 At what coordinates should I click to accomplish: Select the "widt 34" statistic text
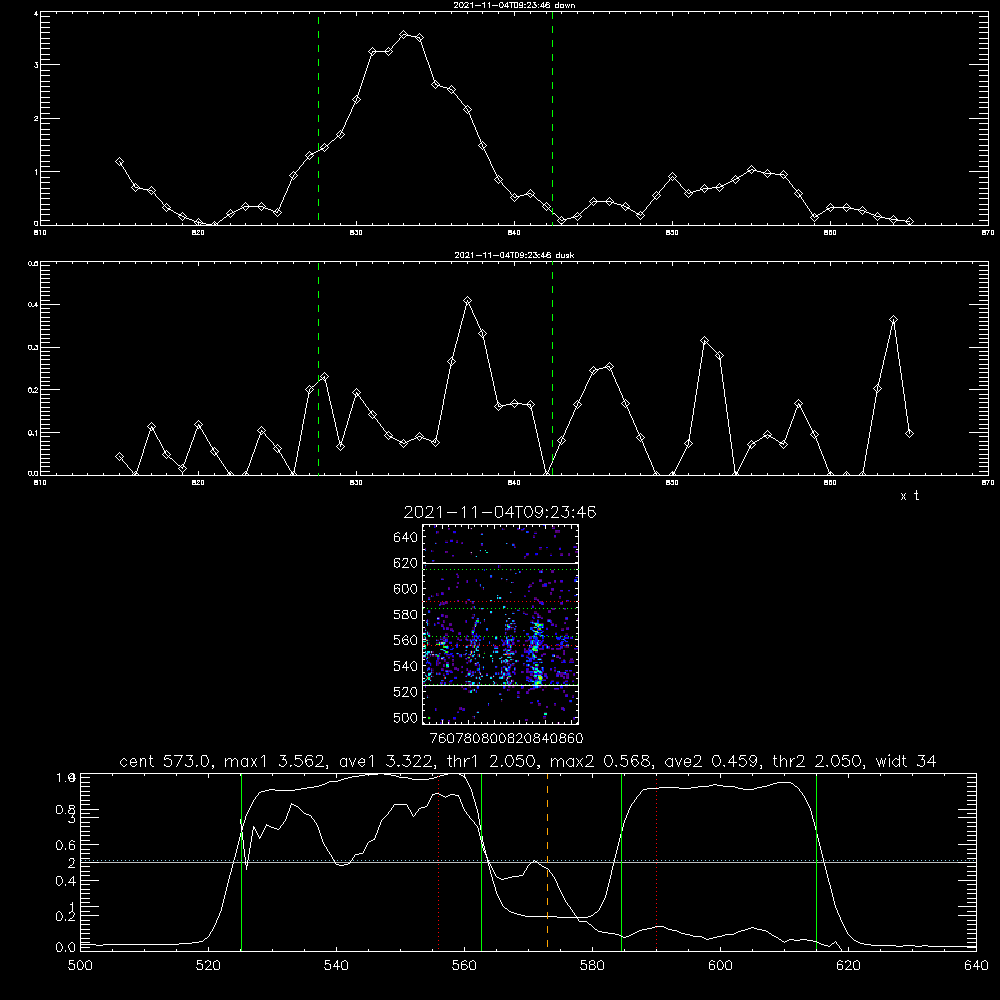click(x=906, y=761)
